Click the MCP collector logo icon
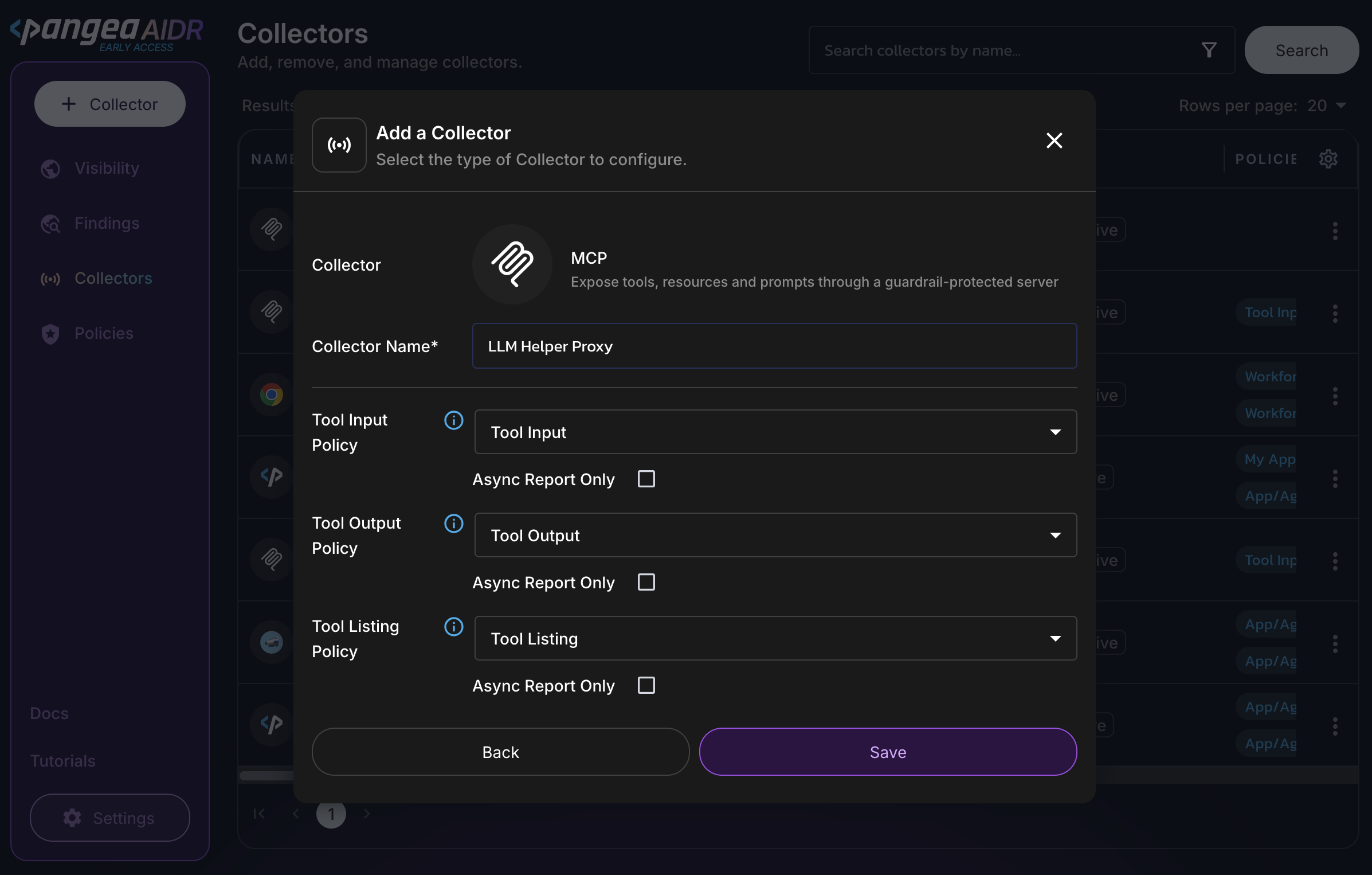The height and width of the screenshot is (875, 1372). pyautogui.click(x=512, y=264)
